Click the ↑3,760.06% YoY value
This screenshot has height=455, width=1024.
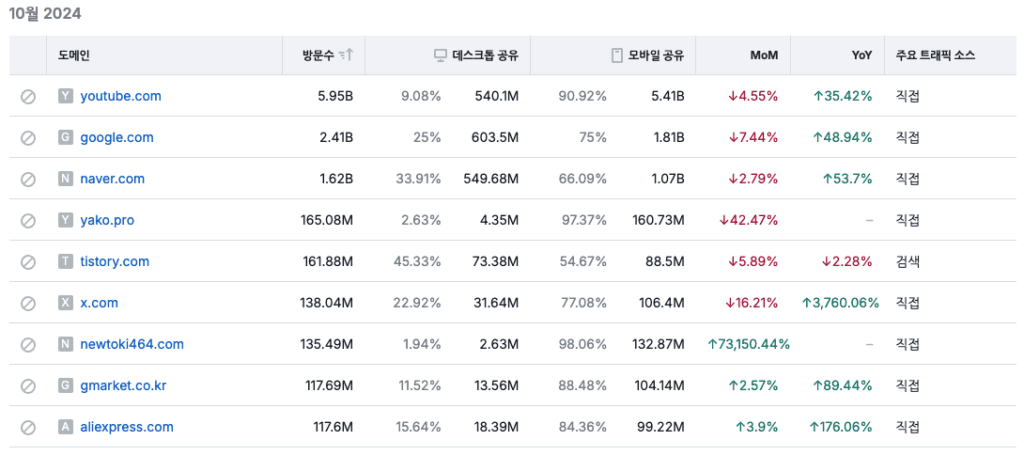click(x=840, y=303)
